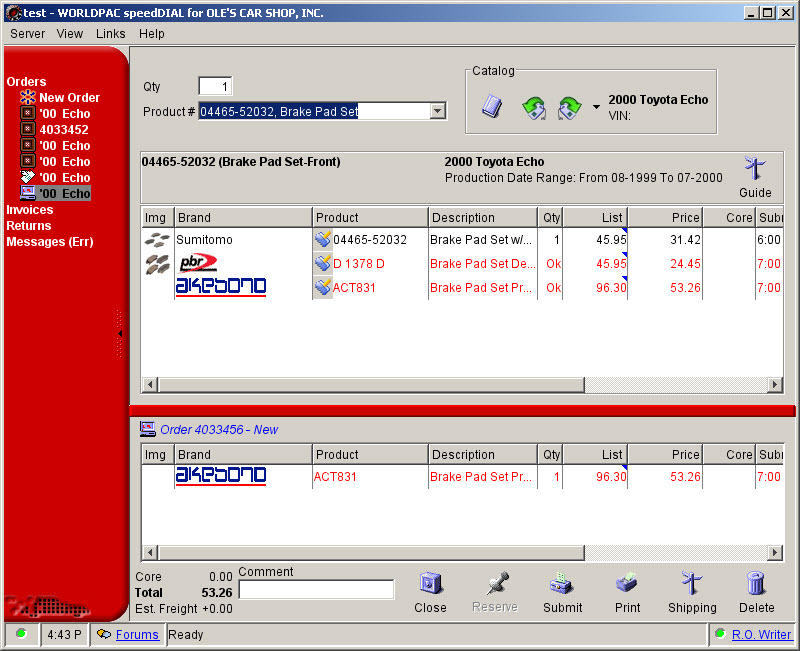Image resolution: width=800 pixels, height=651 pixels.
Task: Sort catalog list by Brand column header
Action: click(243, 218)
